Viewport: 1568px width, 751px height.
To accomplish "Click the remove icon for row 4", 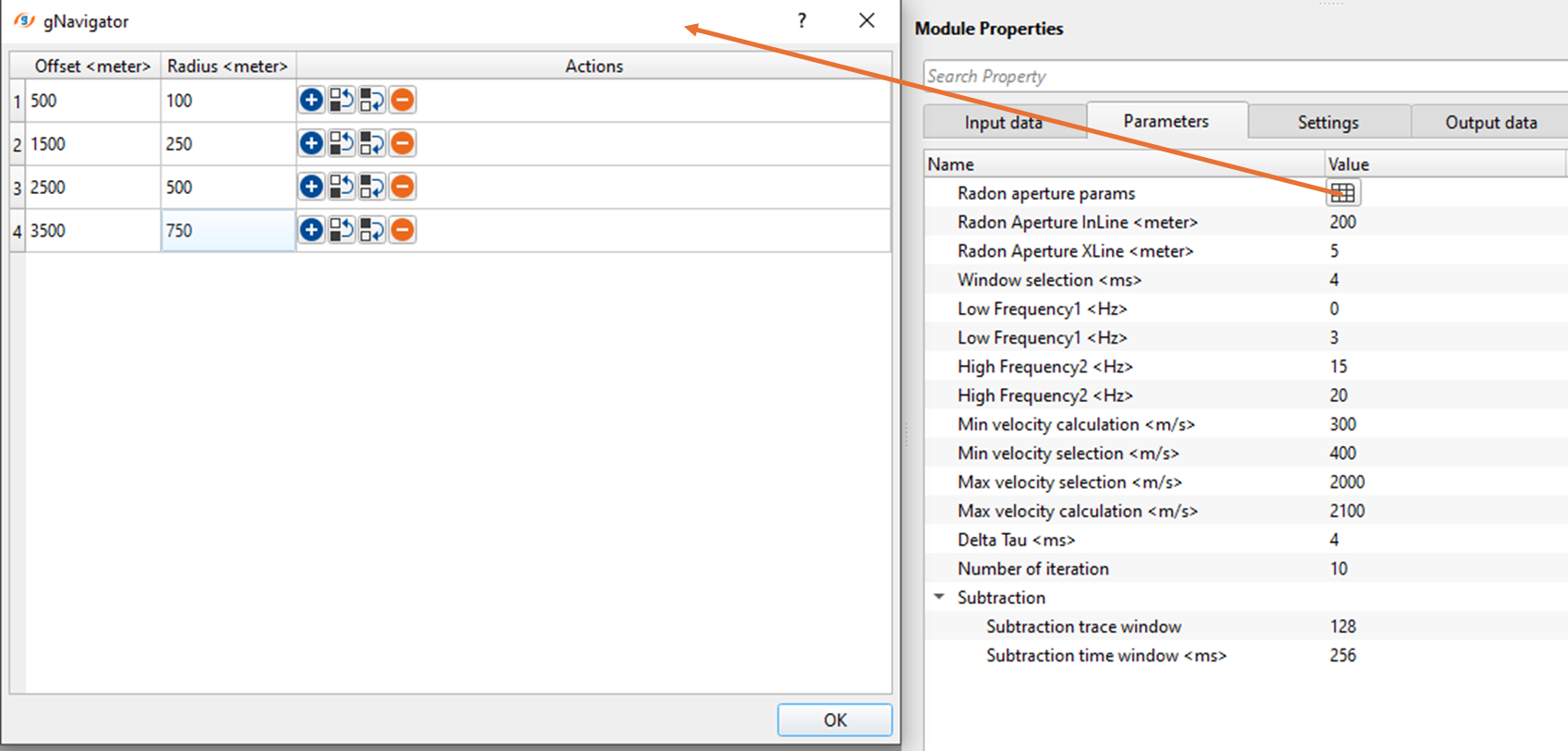I will tap(403, 230).
